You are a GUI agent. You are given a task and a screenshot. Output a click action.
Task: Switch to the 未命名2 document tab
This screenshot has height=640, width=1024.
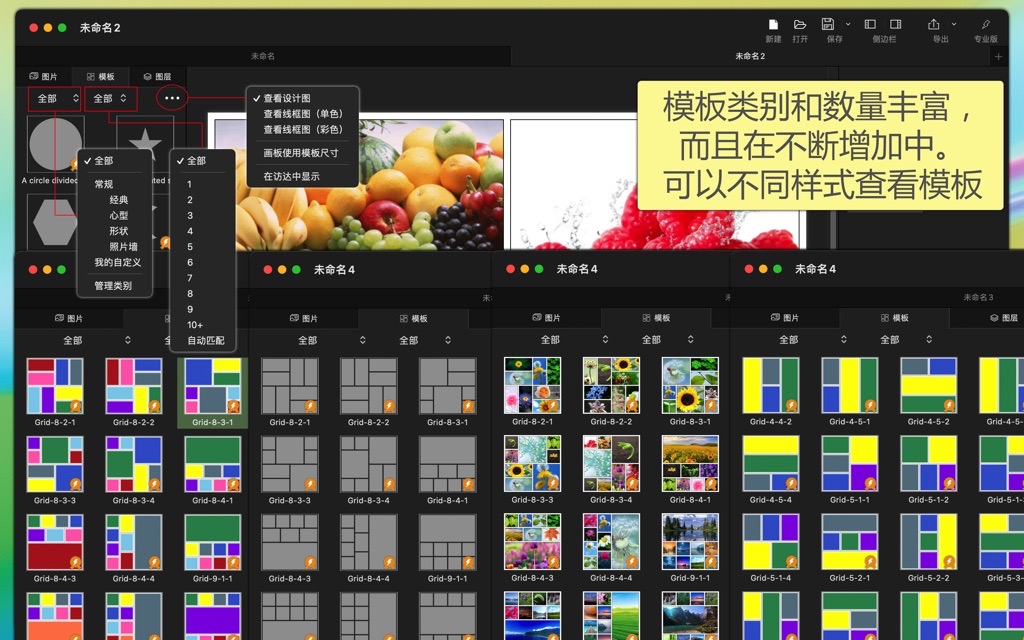click(x=750, y=57)
